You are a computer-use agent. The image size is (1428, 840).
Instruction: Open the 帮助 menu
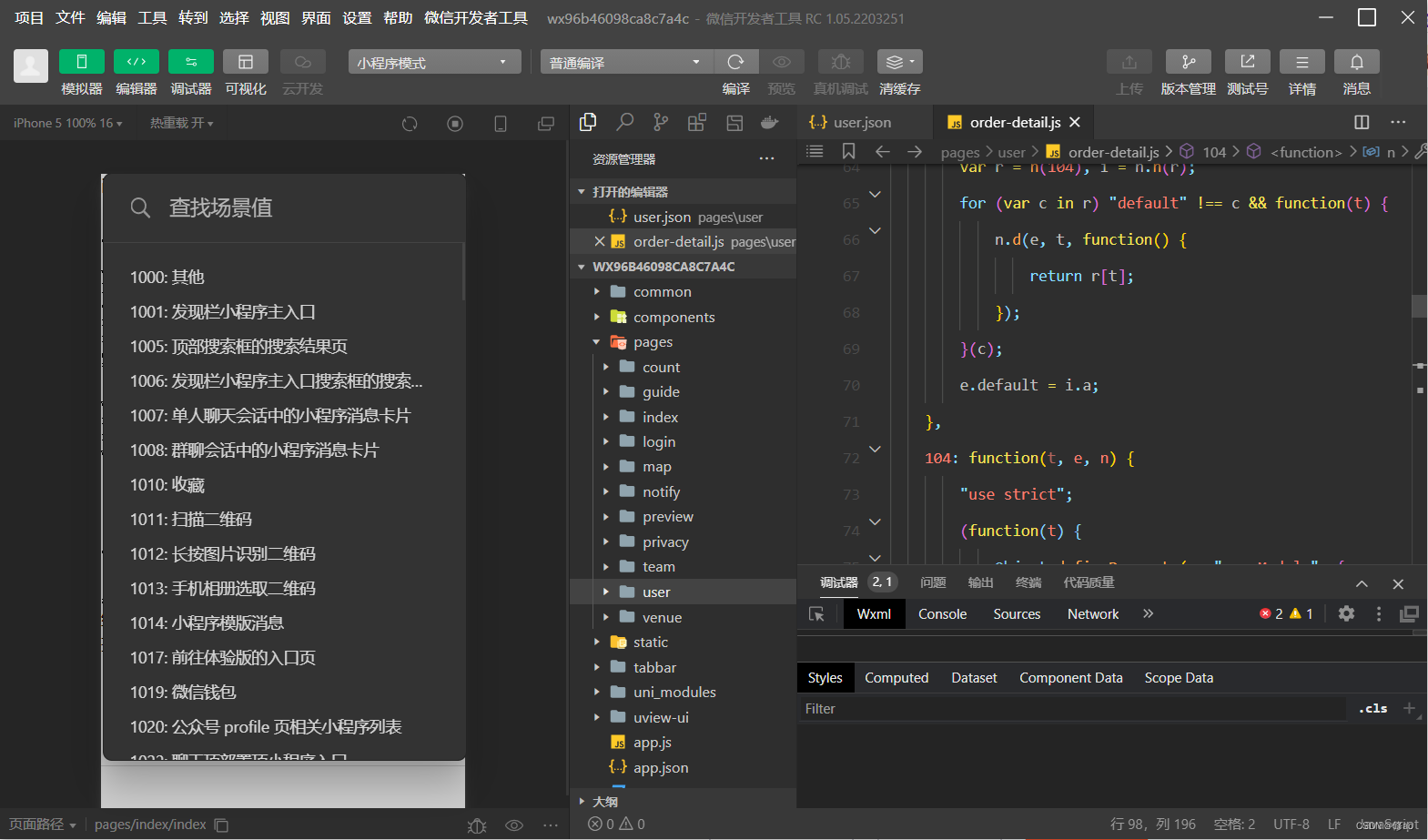(398, 18)
